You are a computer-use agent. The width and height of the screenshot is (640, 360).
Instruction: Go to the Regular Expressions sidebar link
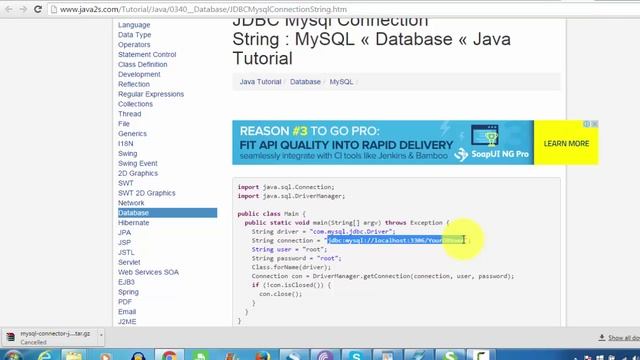click(151, 94)
